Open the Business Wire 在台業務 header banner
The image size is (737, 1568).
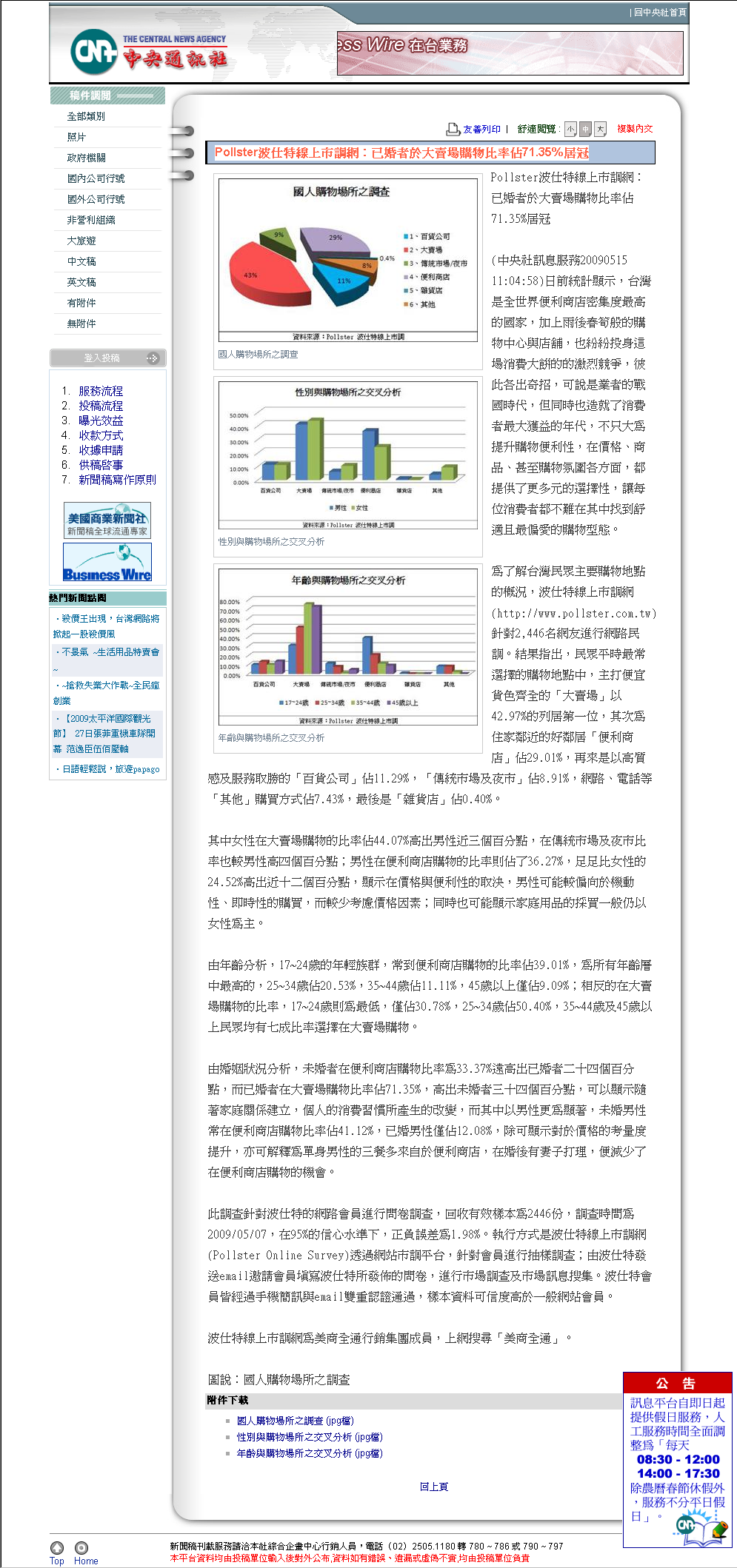[x=510, y=53]
